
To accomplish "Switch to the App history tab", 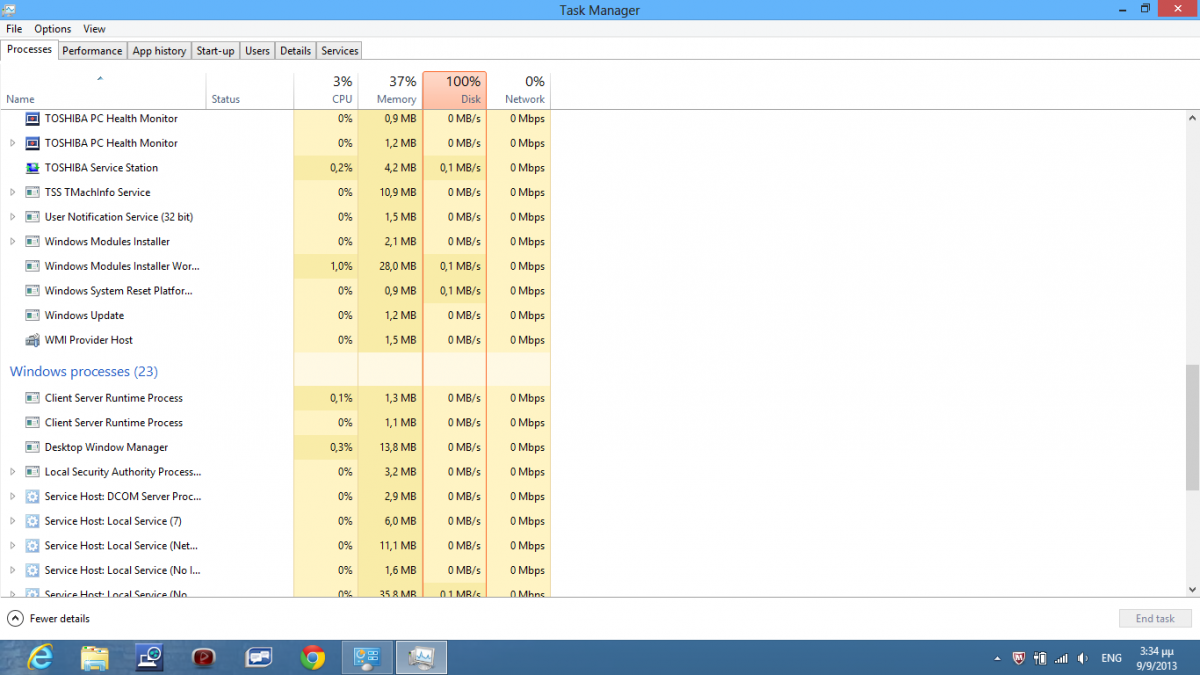I will [159, 50].
